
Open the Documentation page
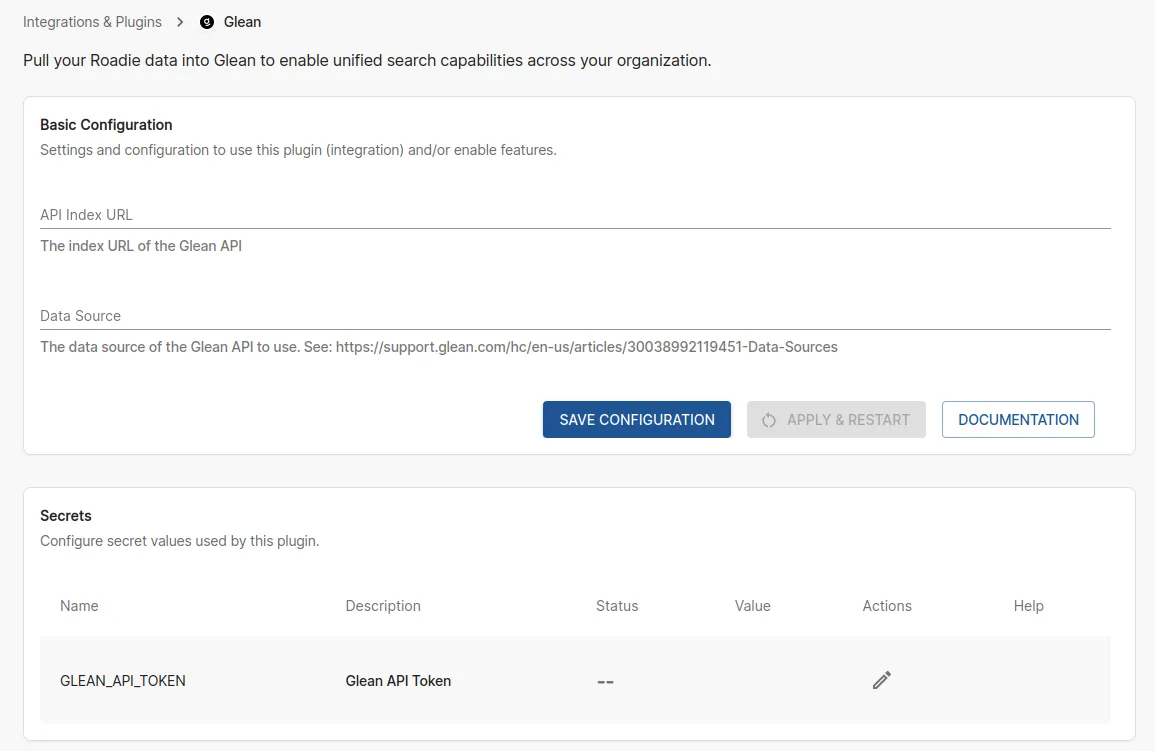(1017, 419)
